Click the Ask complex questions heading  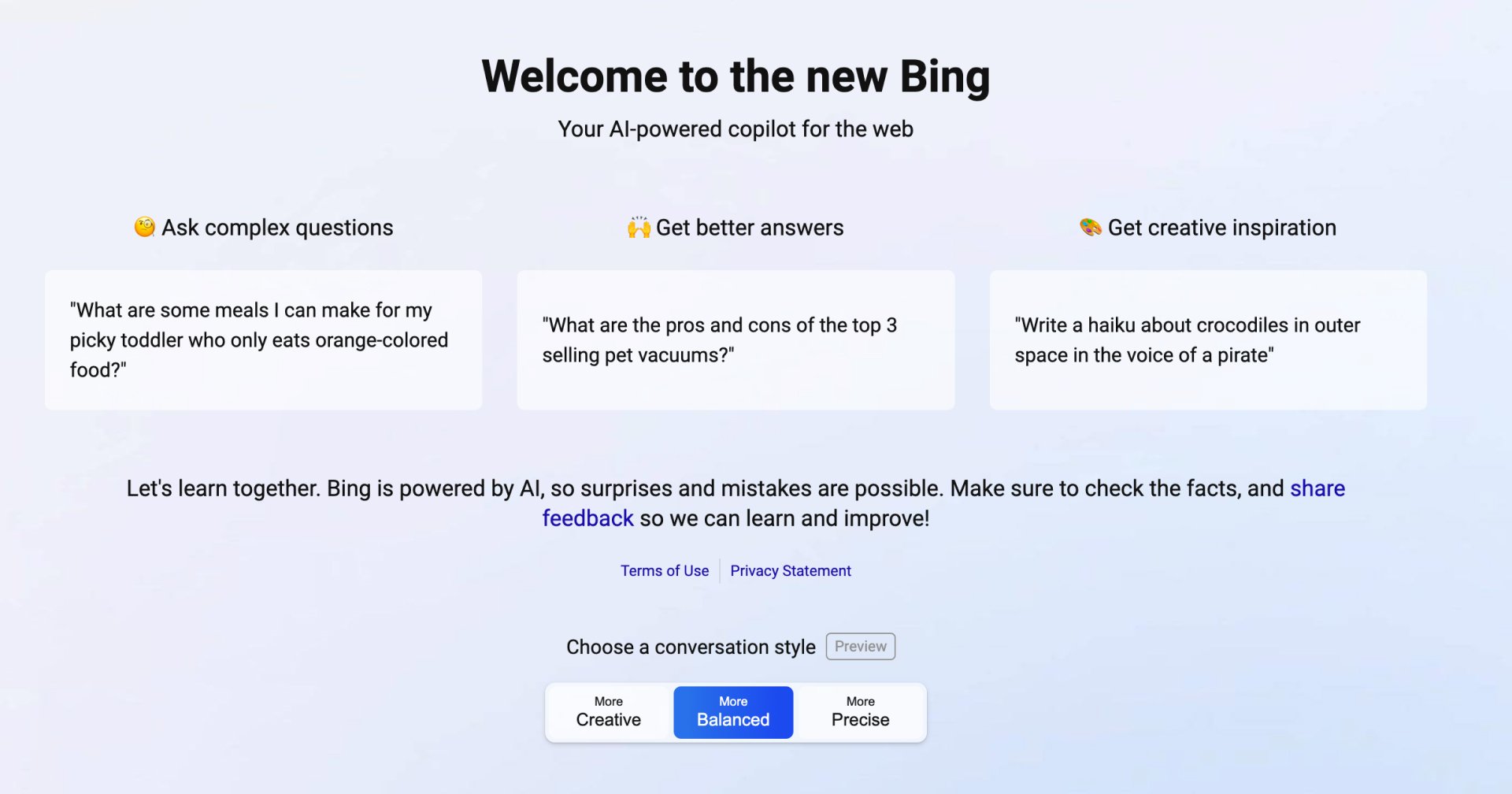[277, 228]
